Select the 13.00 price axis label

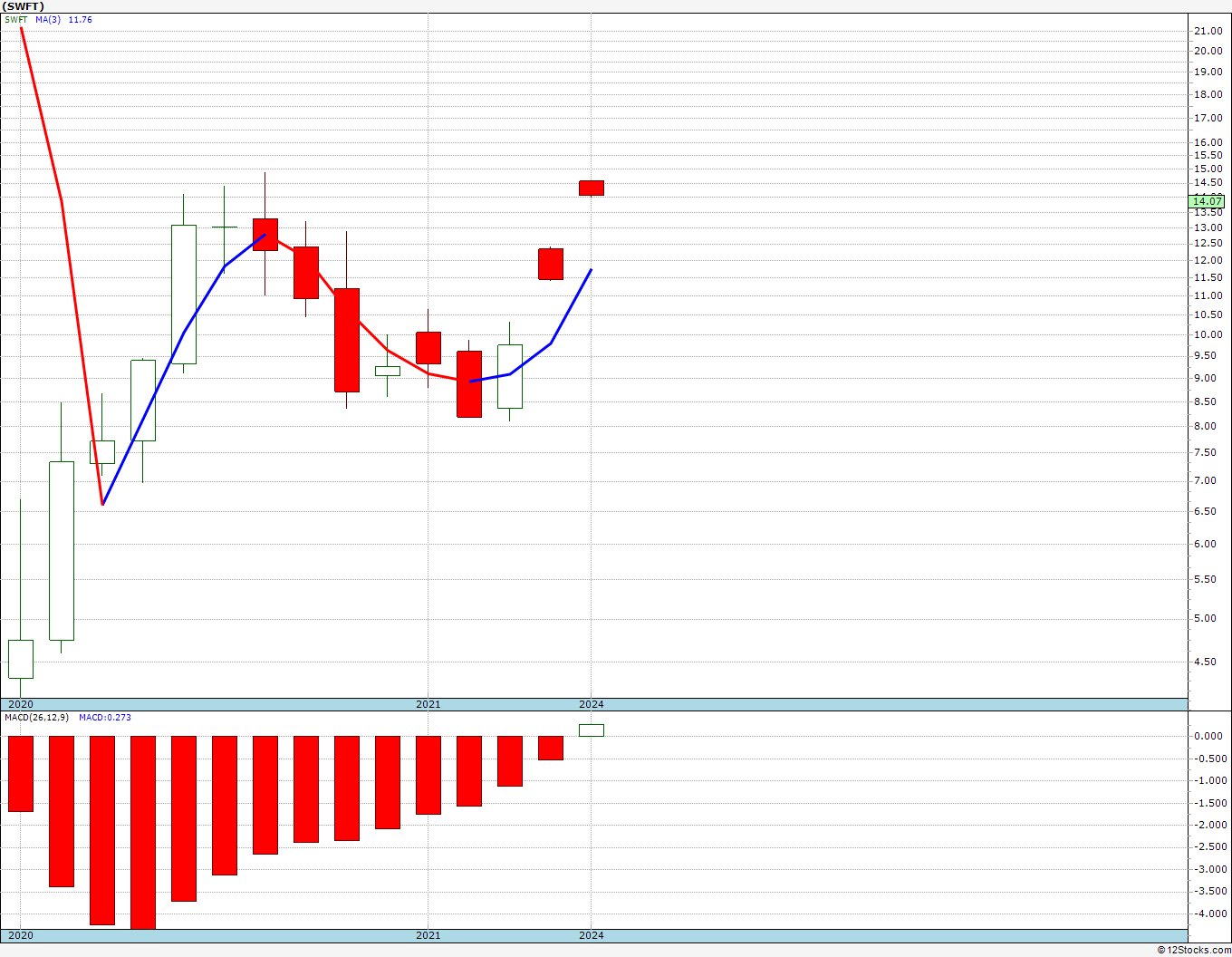1208,227
